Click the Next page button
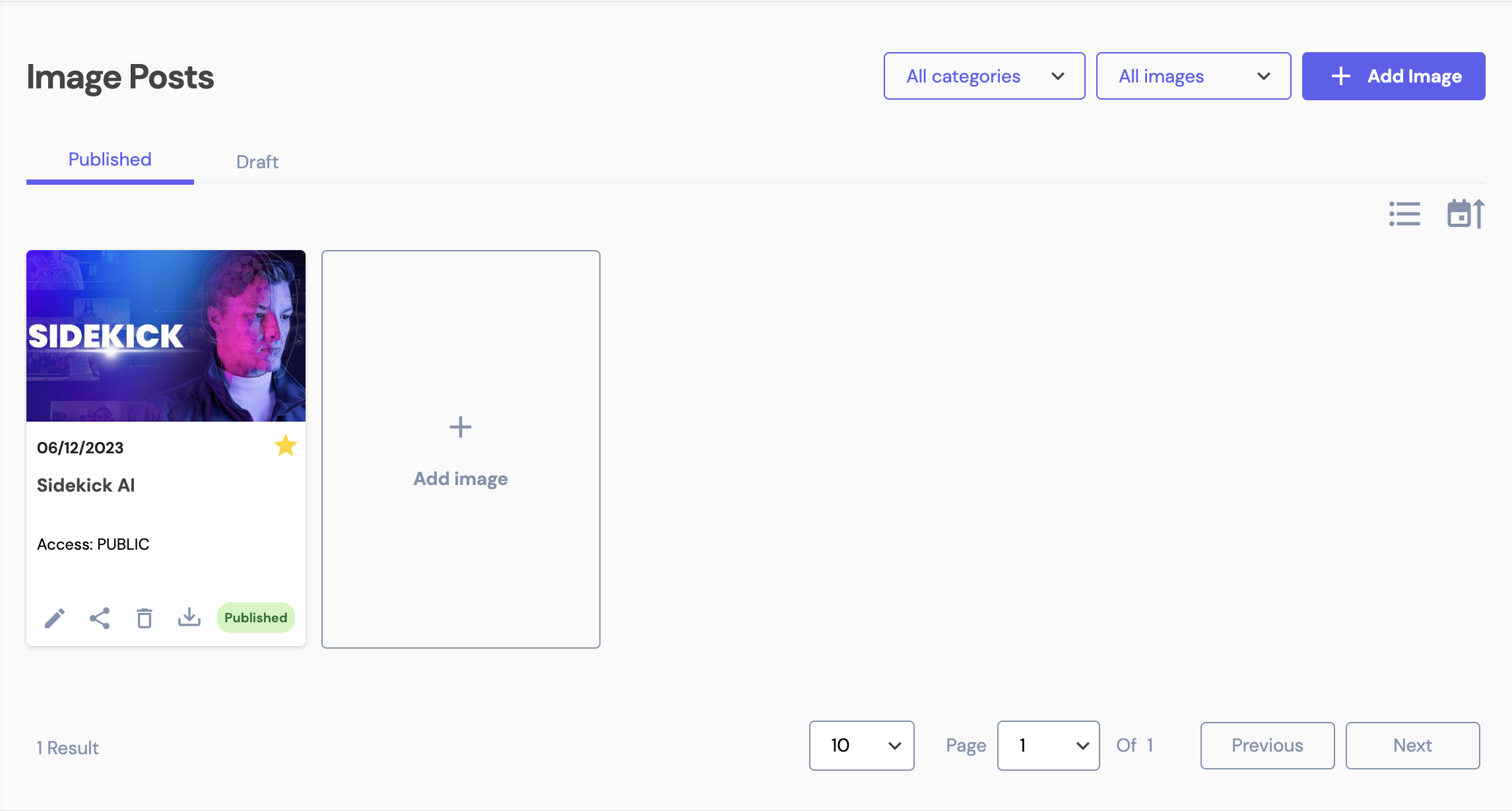The image size is (1512, 811). tap(1413, 745)
